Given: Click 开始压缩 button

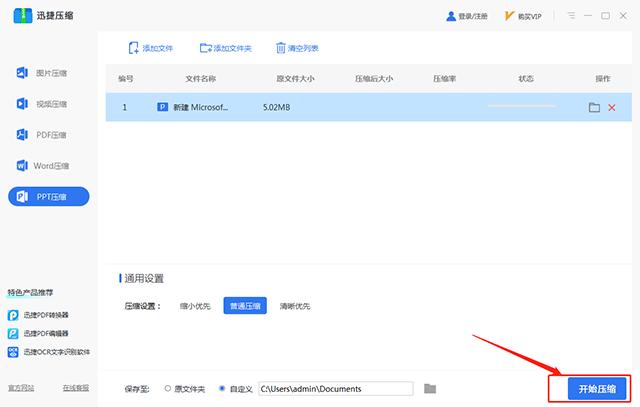Looking at the screenshot, I should pos(597,389).
